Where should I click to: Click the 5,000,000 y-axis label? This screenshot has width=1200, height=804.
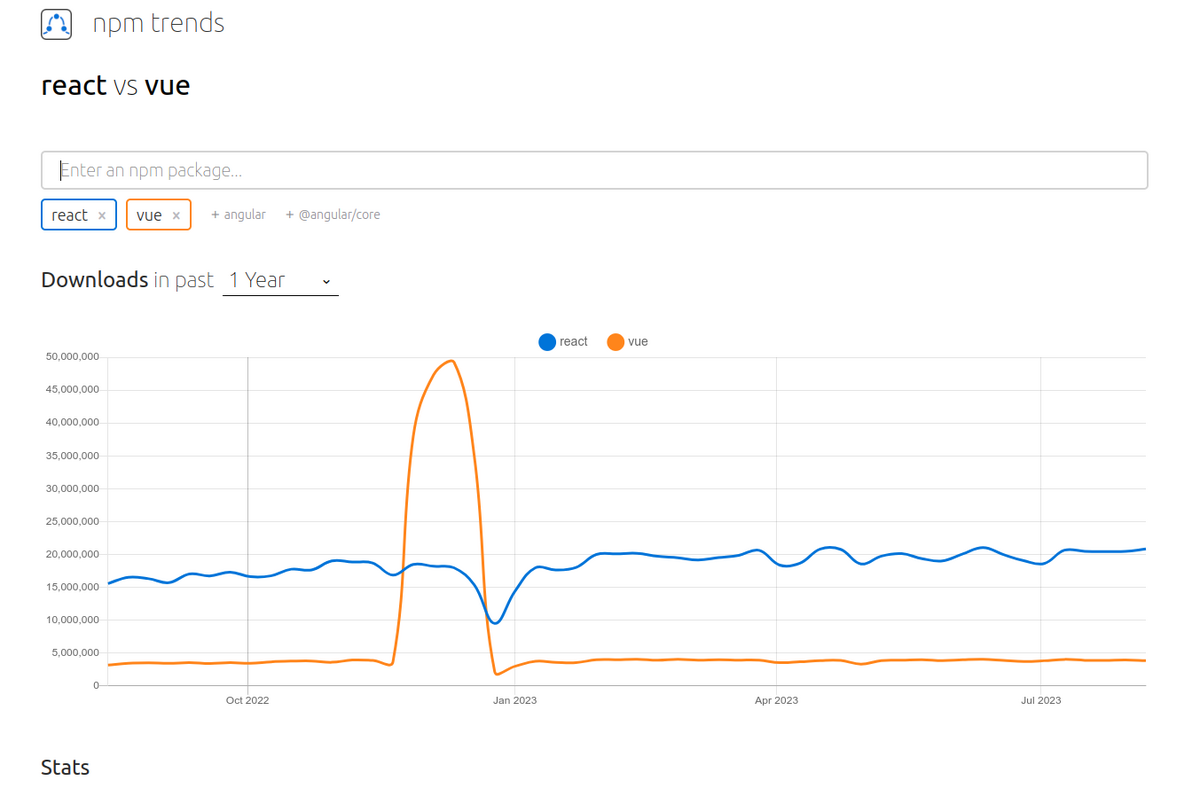click(x=75, y=653)
